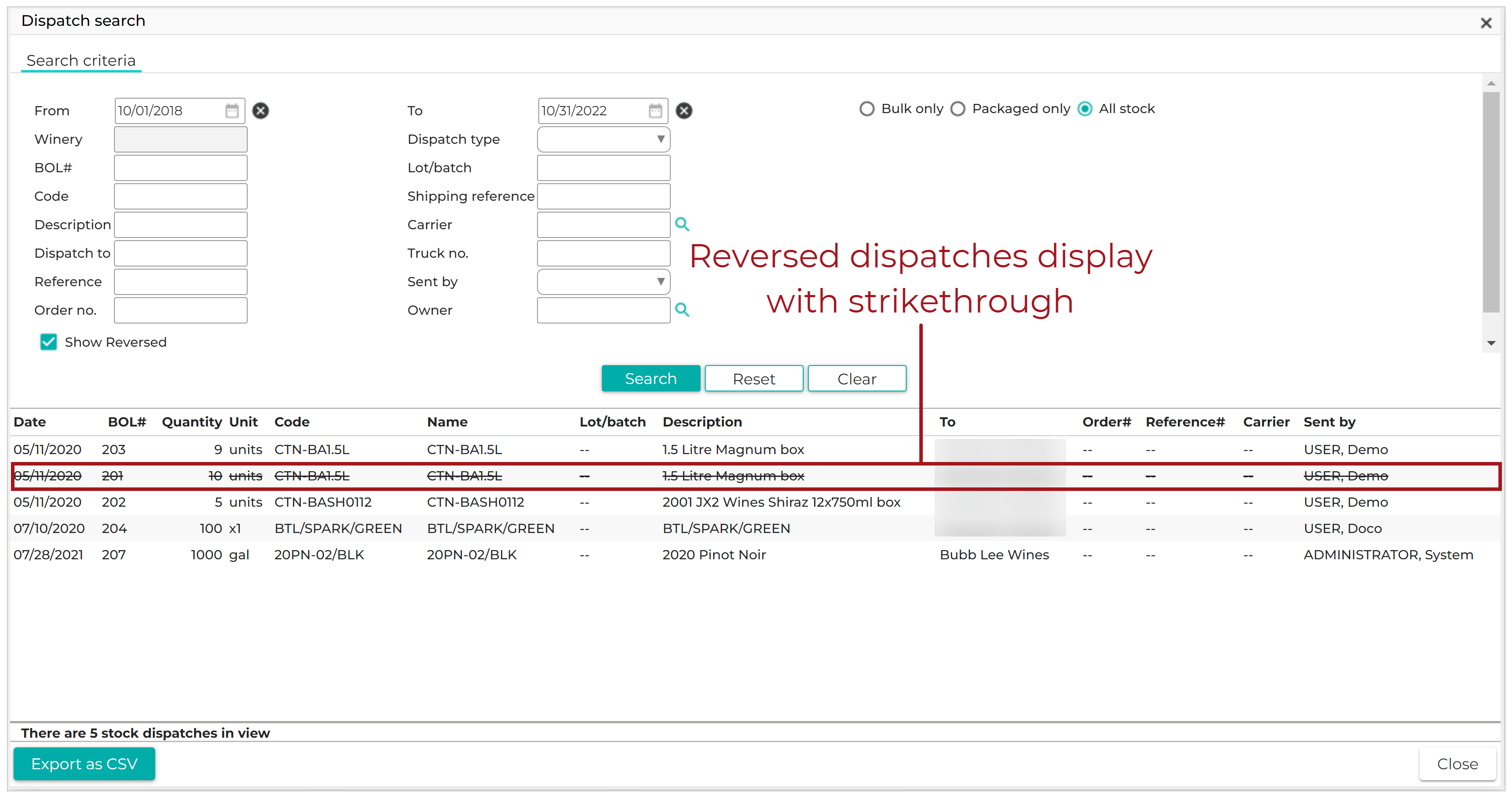Viewport: 1512px width, 796px height.
Task: Click the Bubb Lee Wines cell
Action: point(994,555)
